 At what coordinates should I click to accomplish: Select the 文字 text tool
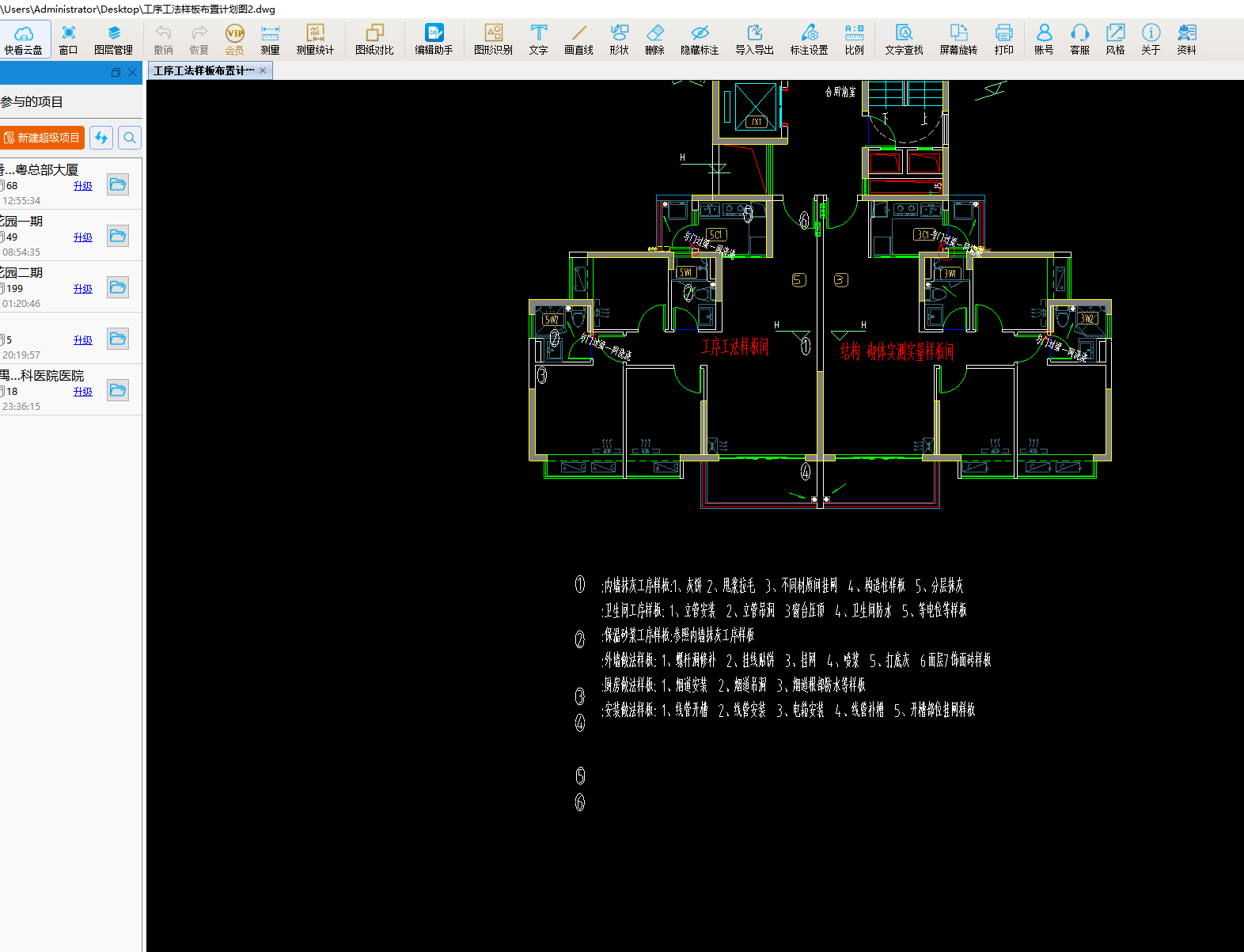point(538,40)
